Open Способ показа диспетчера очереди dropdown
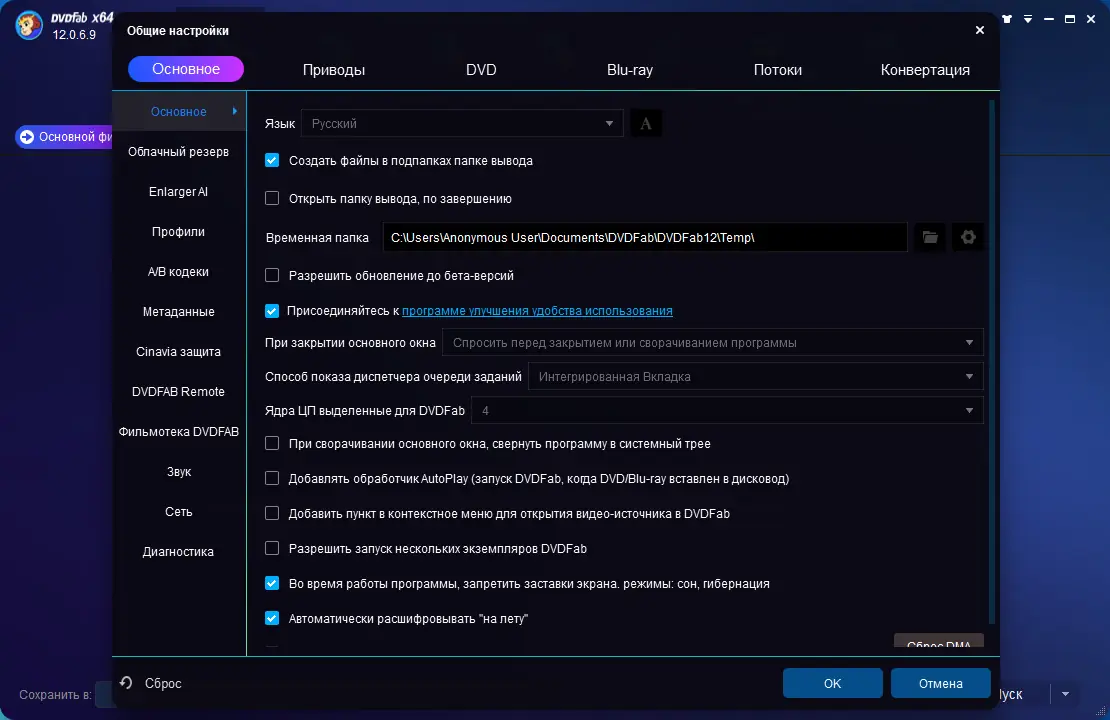Screen dimensions: 1110x720 tap(755, 377)
